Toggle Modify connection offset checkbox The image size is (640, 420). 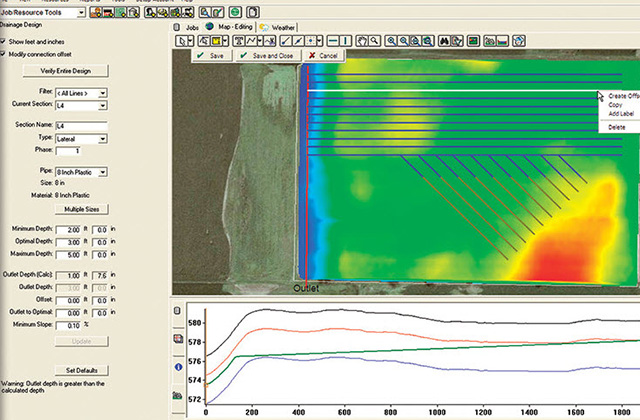pos(3,54)
